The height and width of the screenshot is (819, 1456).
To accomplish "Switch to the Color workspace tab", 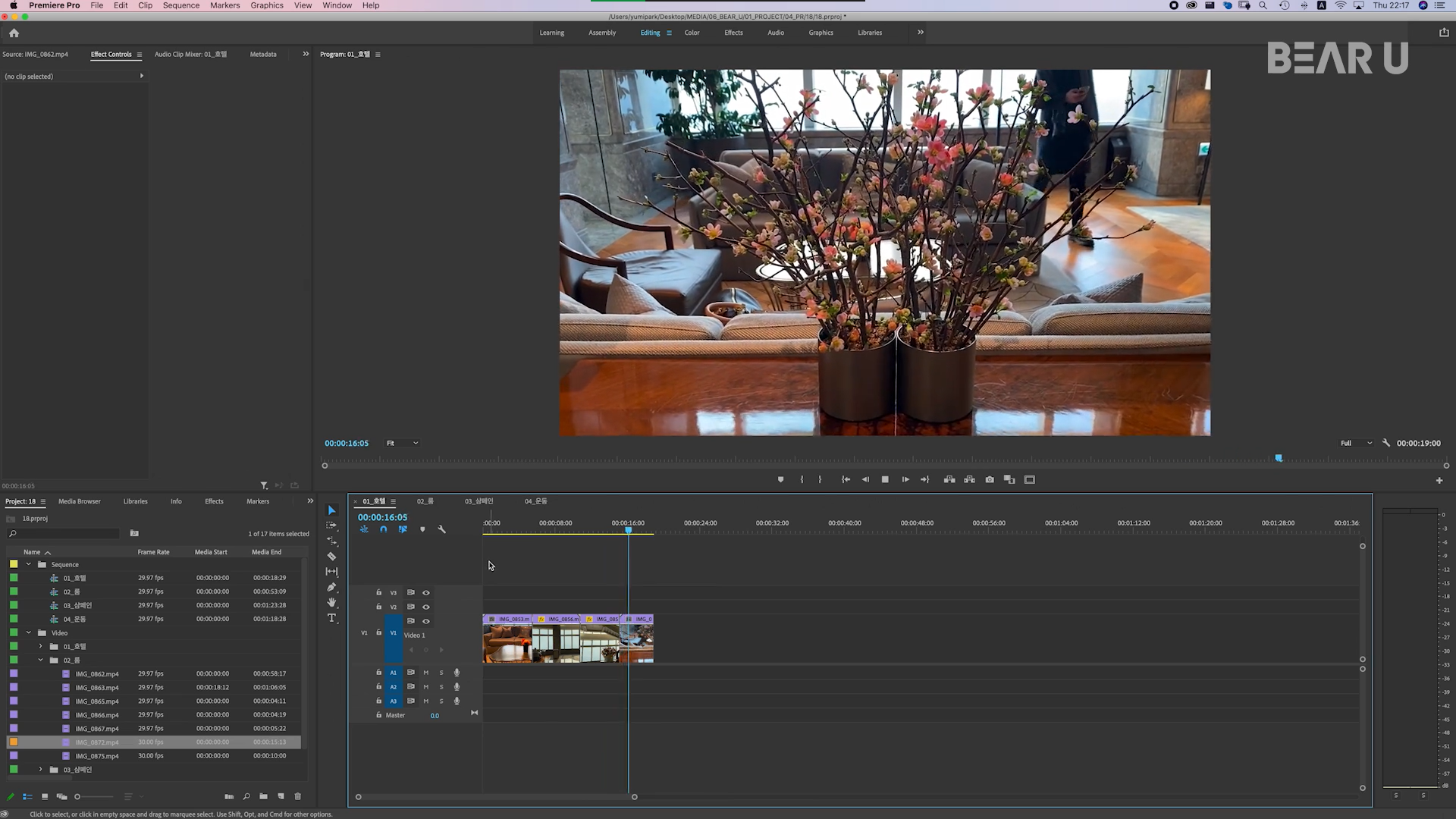I will (x=692, y=33).
